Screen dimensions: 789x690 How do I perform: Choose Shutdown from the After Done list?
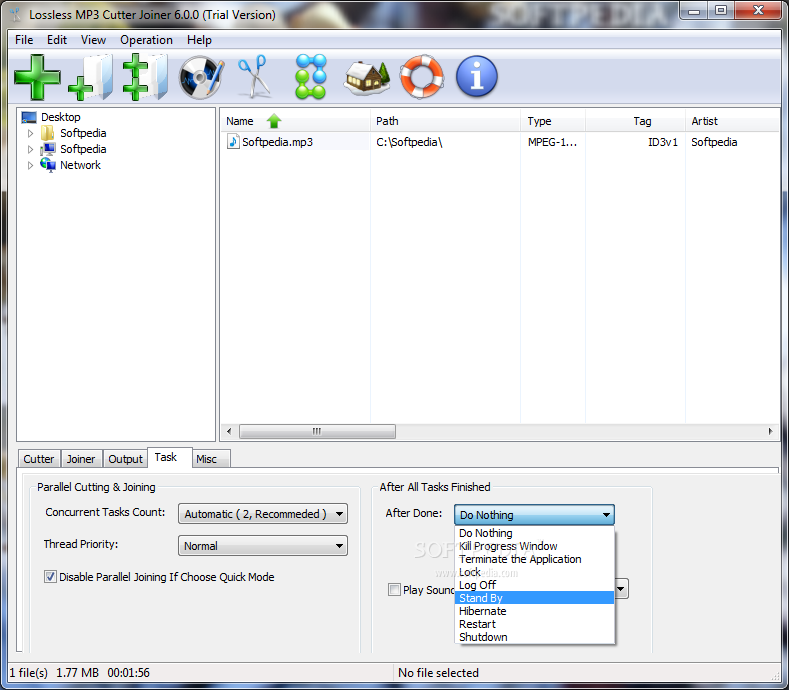point(534,637)
